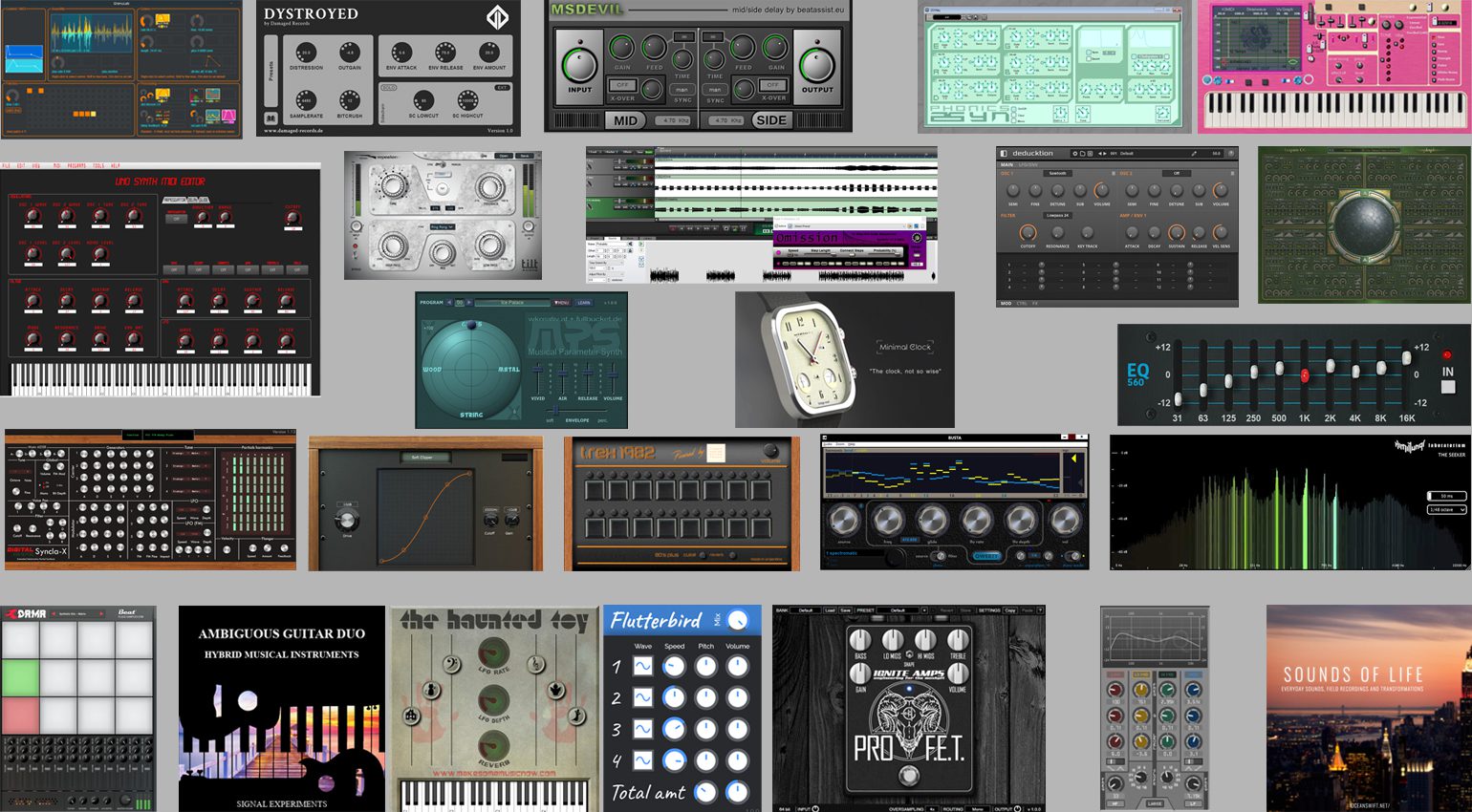Tap the green drum pad in DRMR

[x=19, y=677]
